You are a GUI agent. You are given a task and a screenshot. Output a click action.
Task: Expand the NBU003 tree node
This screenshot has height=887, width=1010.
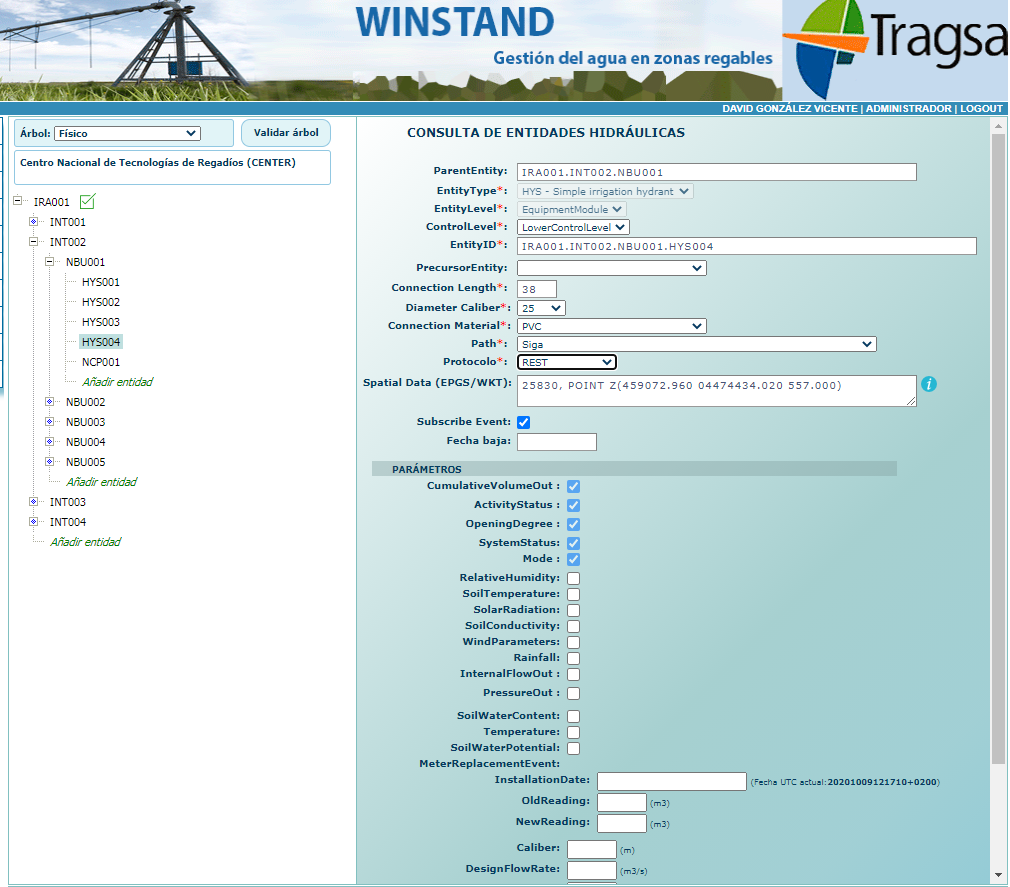[50, 421]
